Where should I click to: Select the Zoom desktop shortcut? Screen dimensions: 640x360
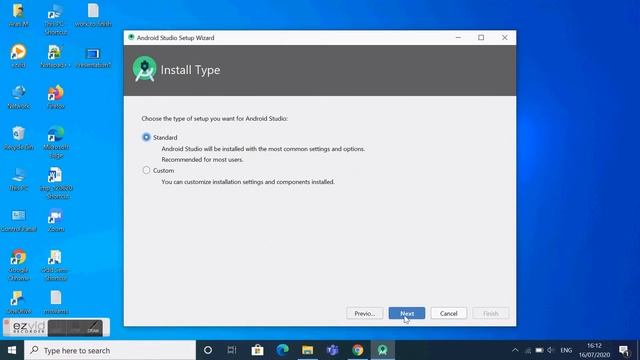point(56,220)
